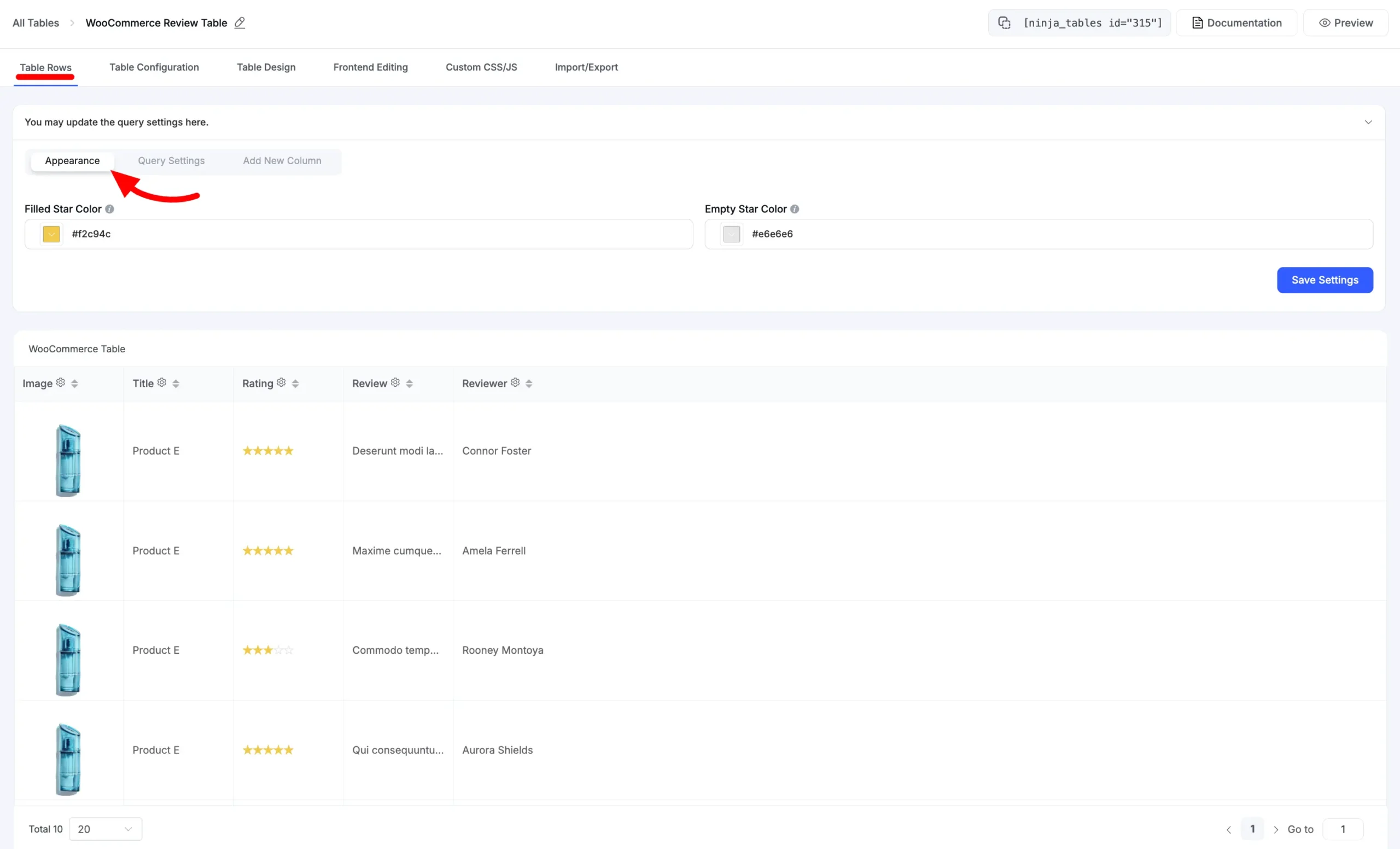
Task: Switch to Query Settings
Action: 171,161
